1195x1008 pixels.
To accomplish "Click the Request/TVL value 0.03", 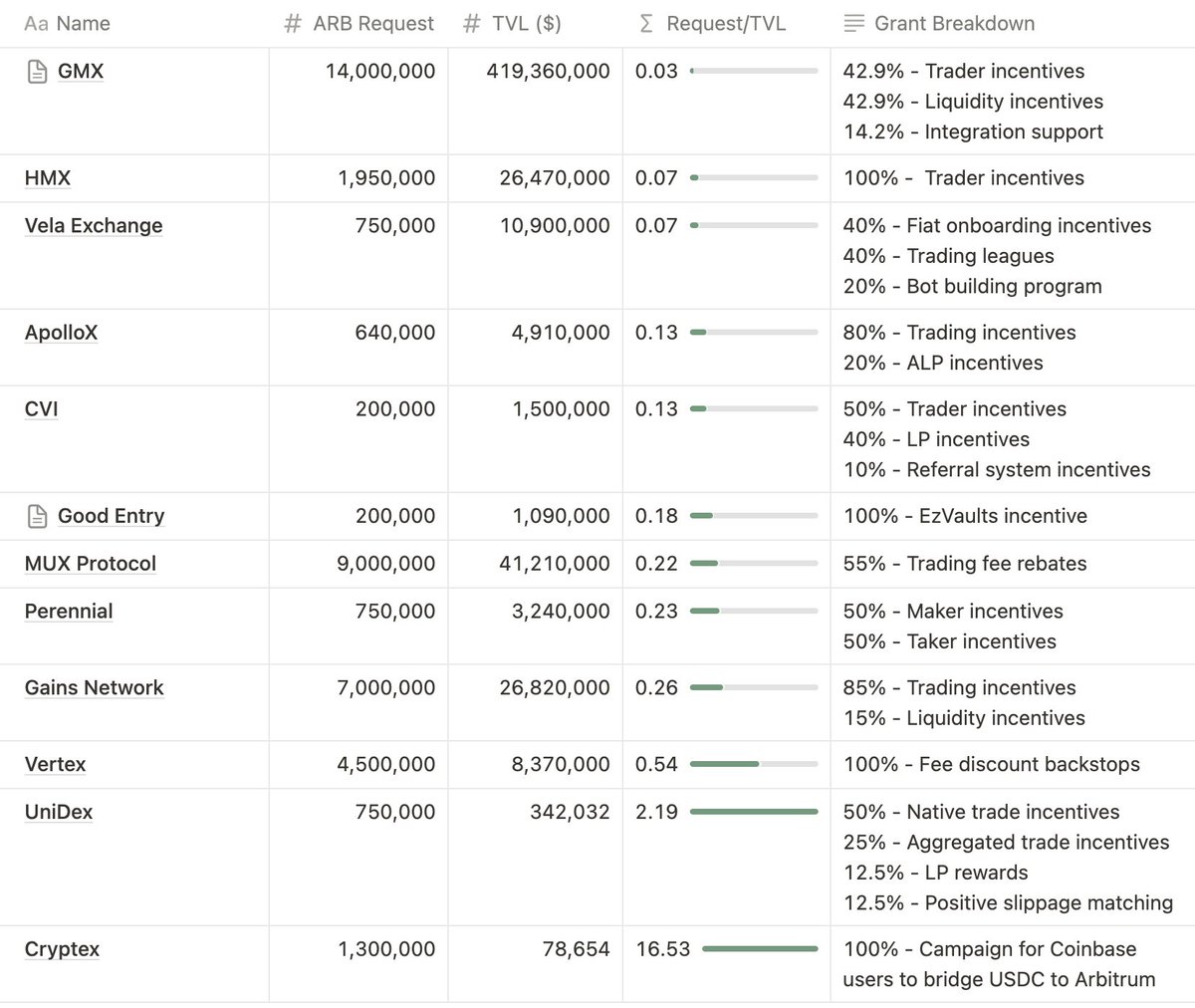I will tap(656, 72).
